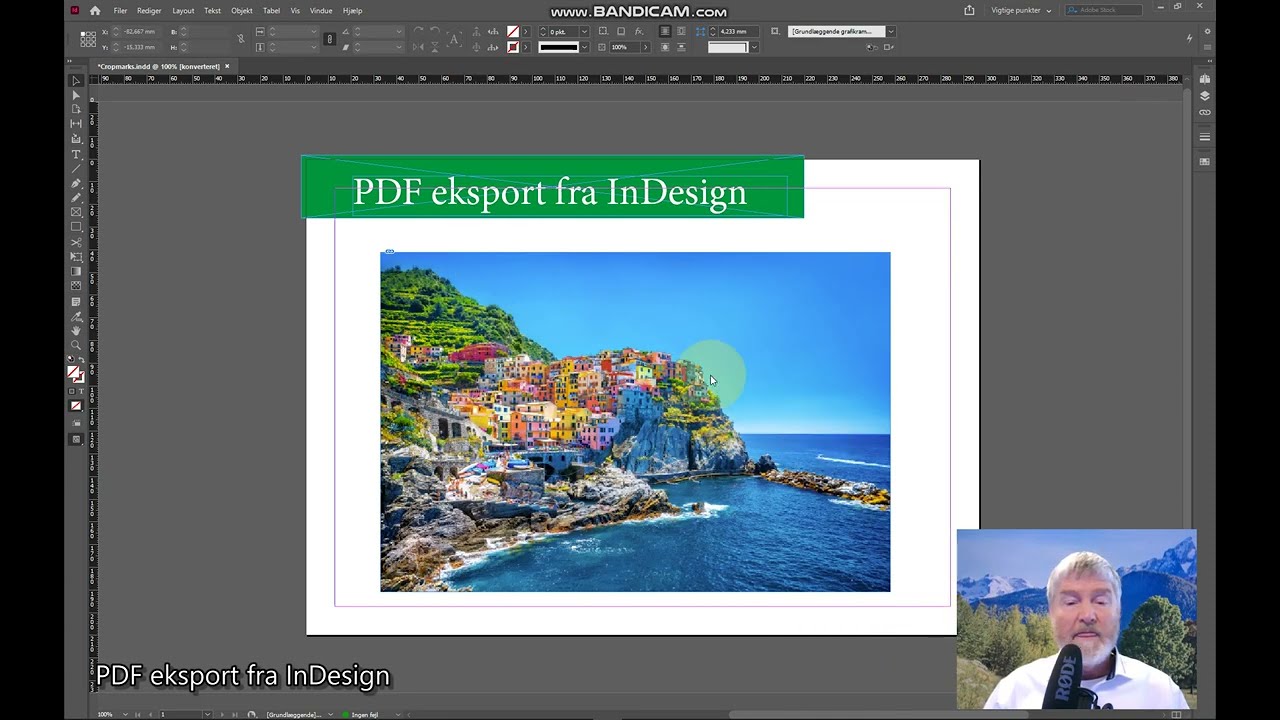Image resolution: width=1280 pixels, height=720 pixels.
Task: Switch to the Cropmarks.indd document tab
Action: click(159, 67)
